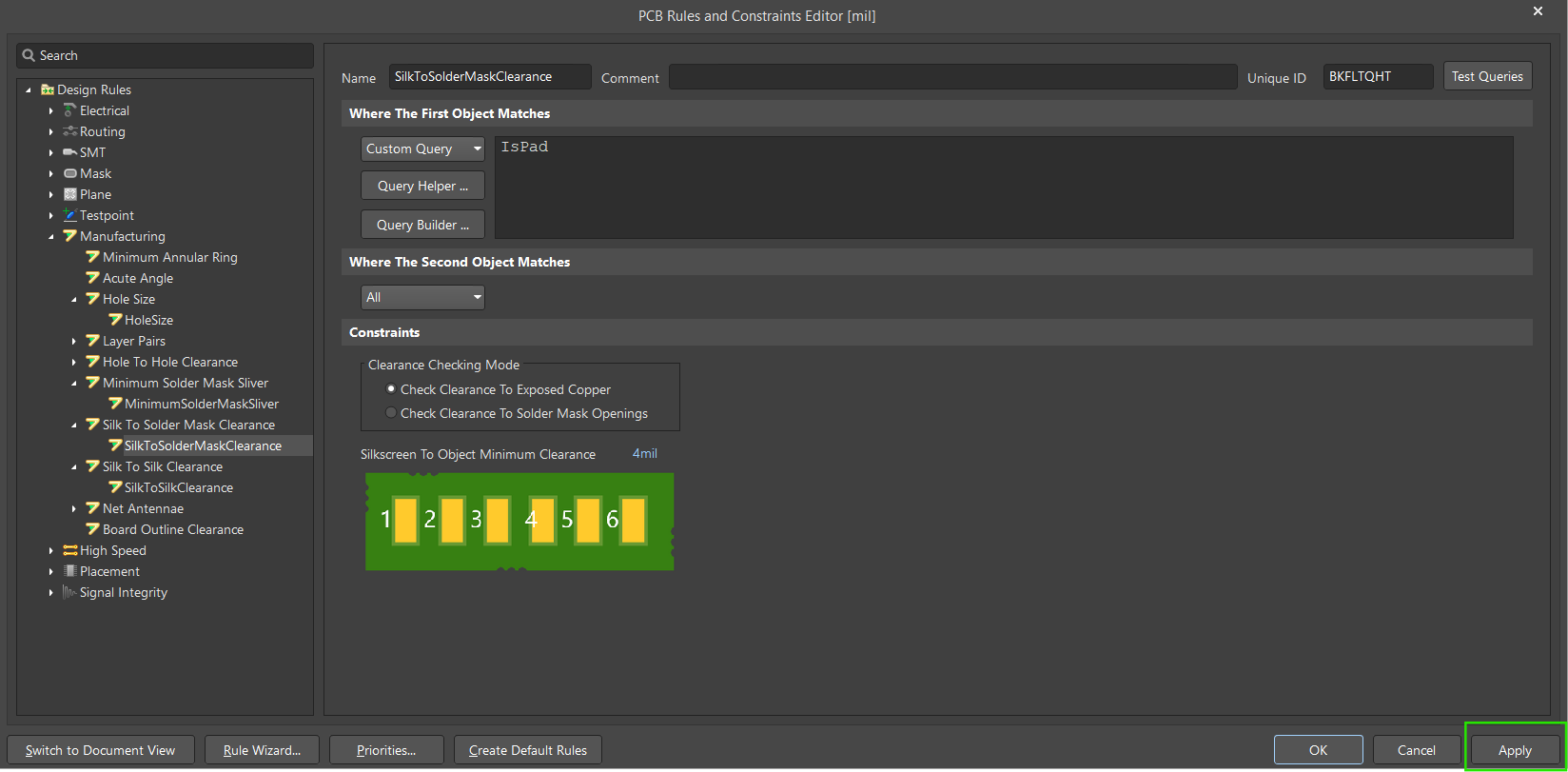This screenshot has height=772, width=1568.
Task: Open the Rule Wizard
Action: point(262,750)
